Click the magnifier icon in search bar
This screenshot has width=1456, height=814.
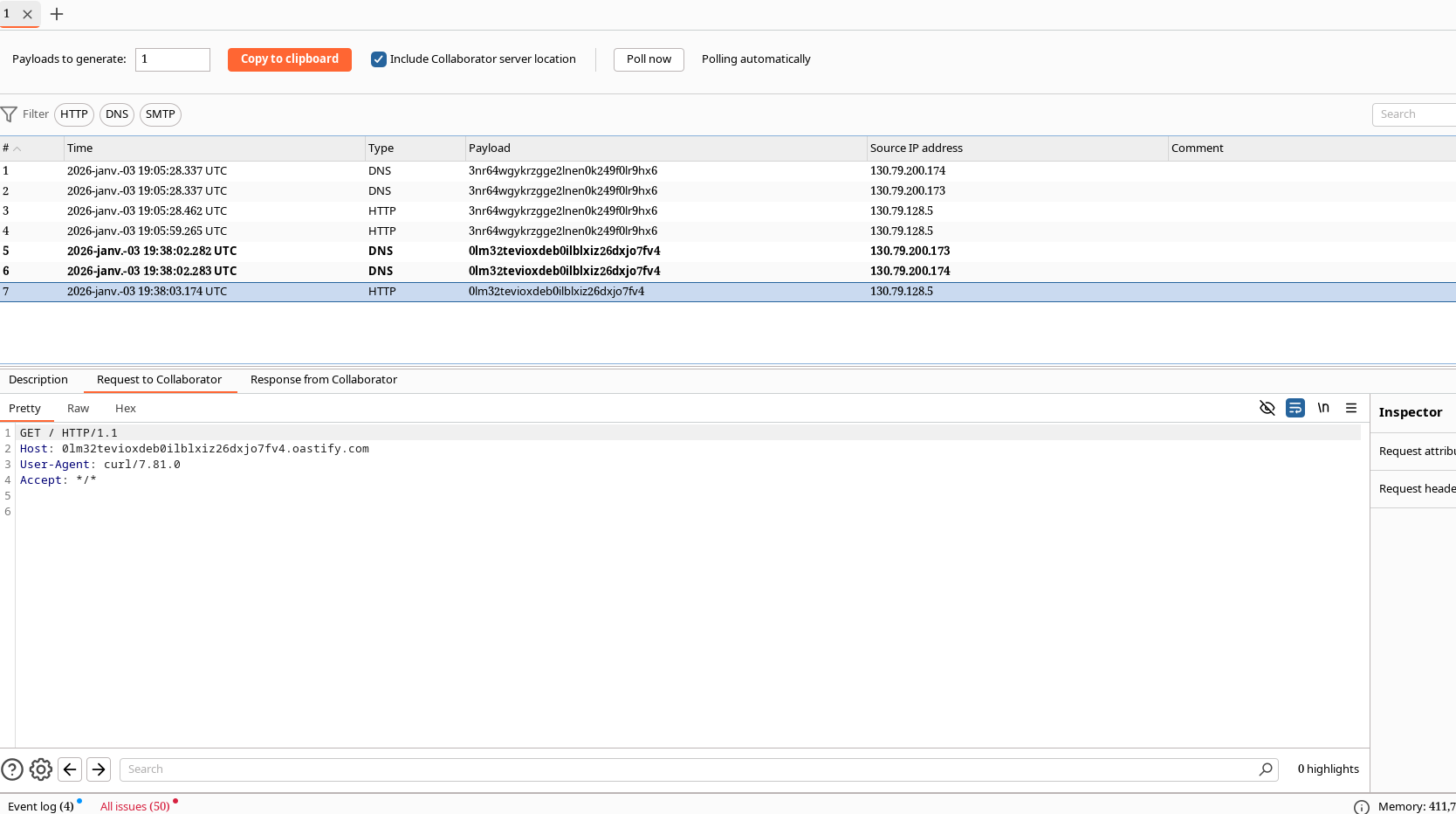1266,769
